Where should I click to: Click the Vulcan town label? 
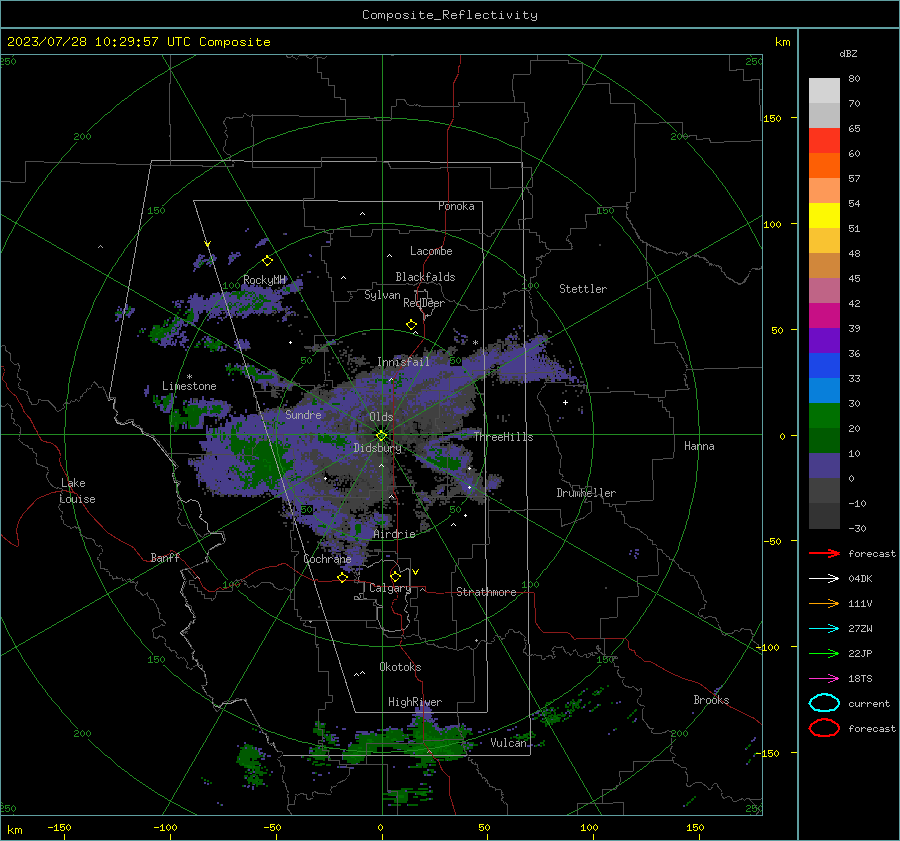(508, 743)
